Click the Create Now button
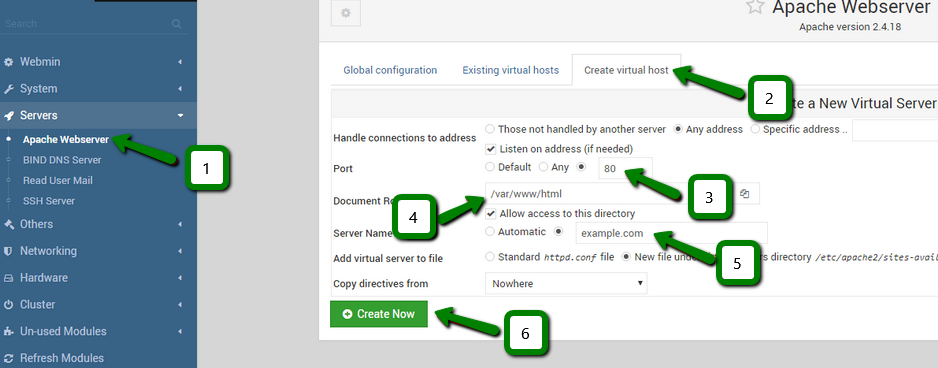The height and width of the screenshot is (368, 938). click(x=379, y=314)
